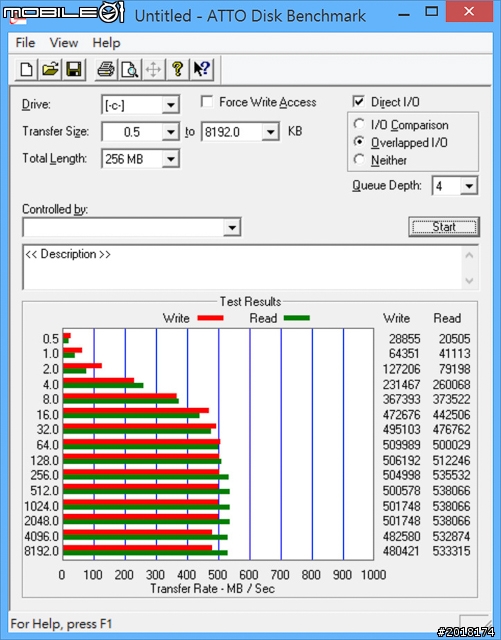Close the ATTO Disk Benchmark window
This screenshot has height=640, width=501.
pyautogui.click(x=469, y=12)
